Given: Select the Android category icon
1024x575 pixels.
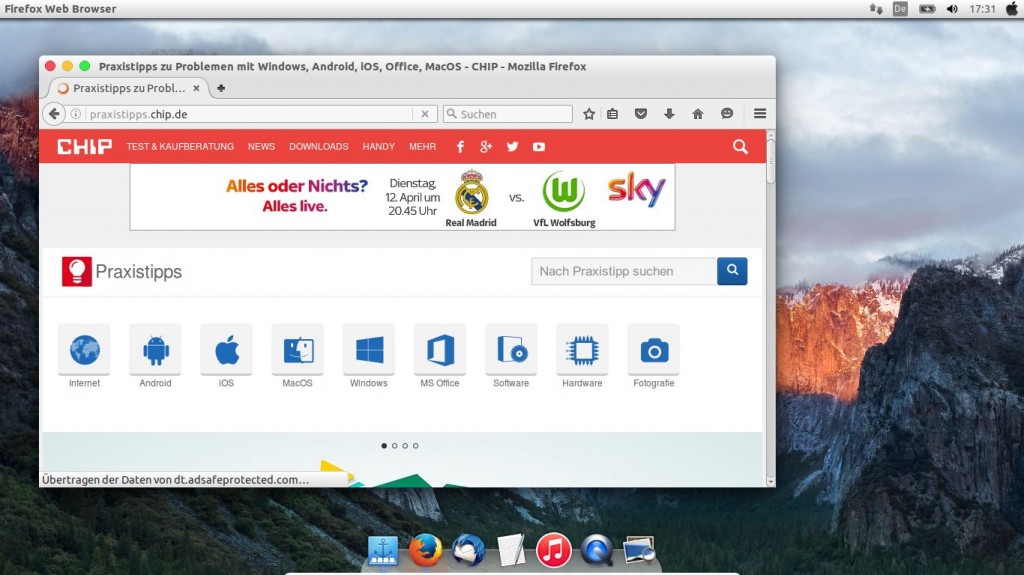Looking at the screenshot, I should 155,350.
